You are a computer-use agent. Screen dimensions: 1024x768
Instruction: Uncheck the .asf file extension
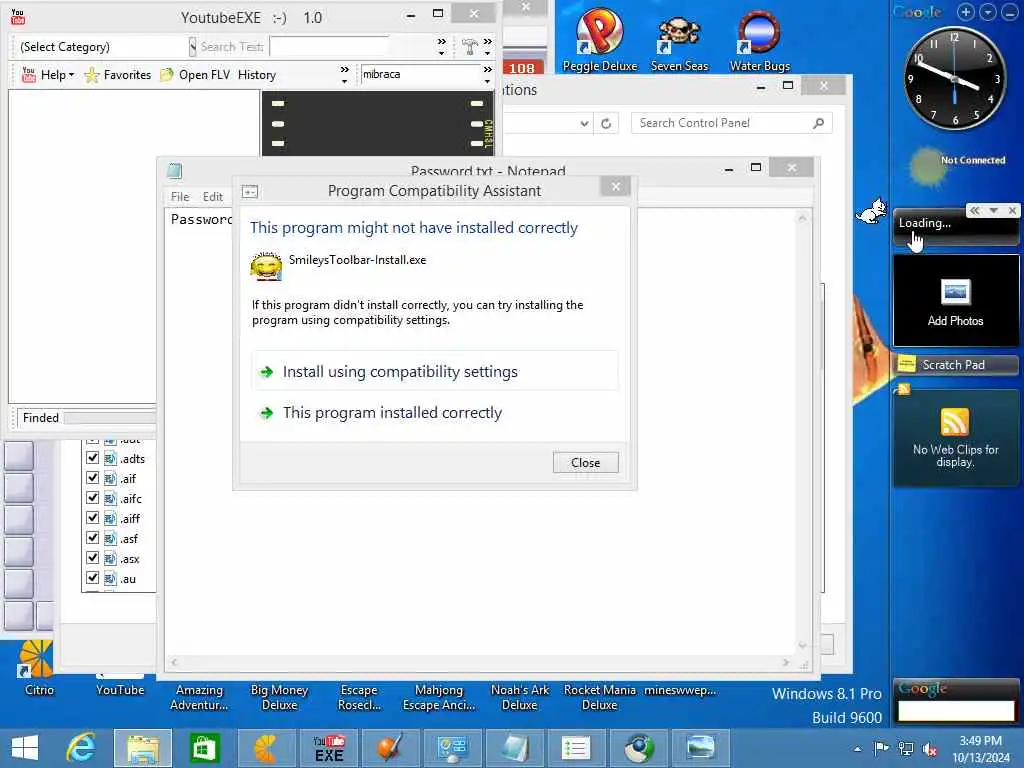click(93, 538)
